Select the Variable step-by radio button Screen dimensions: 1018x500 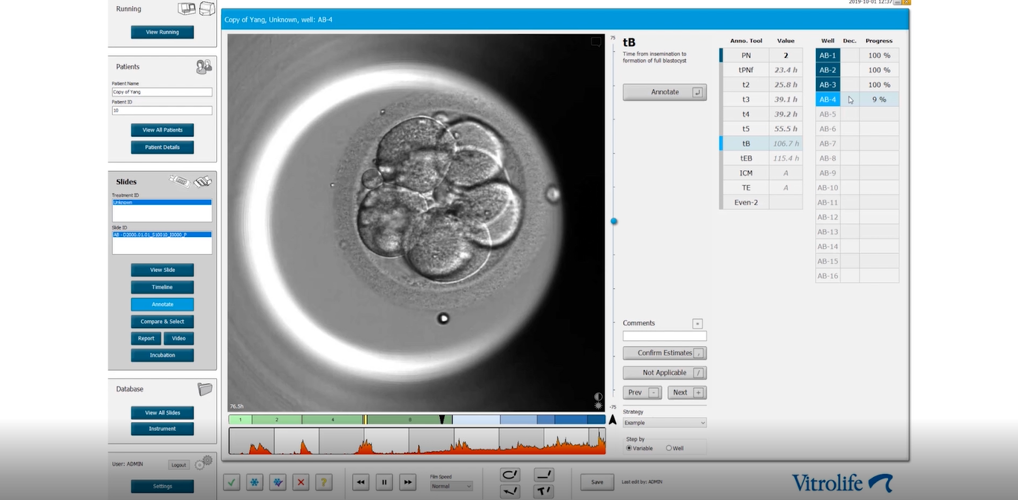(629, 448)
